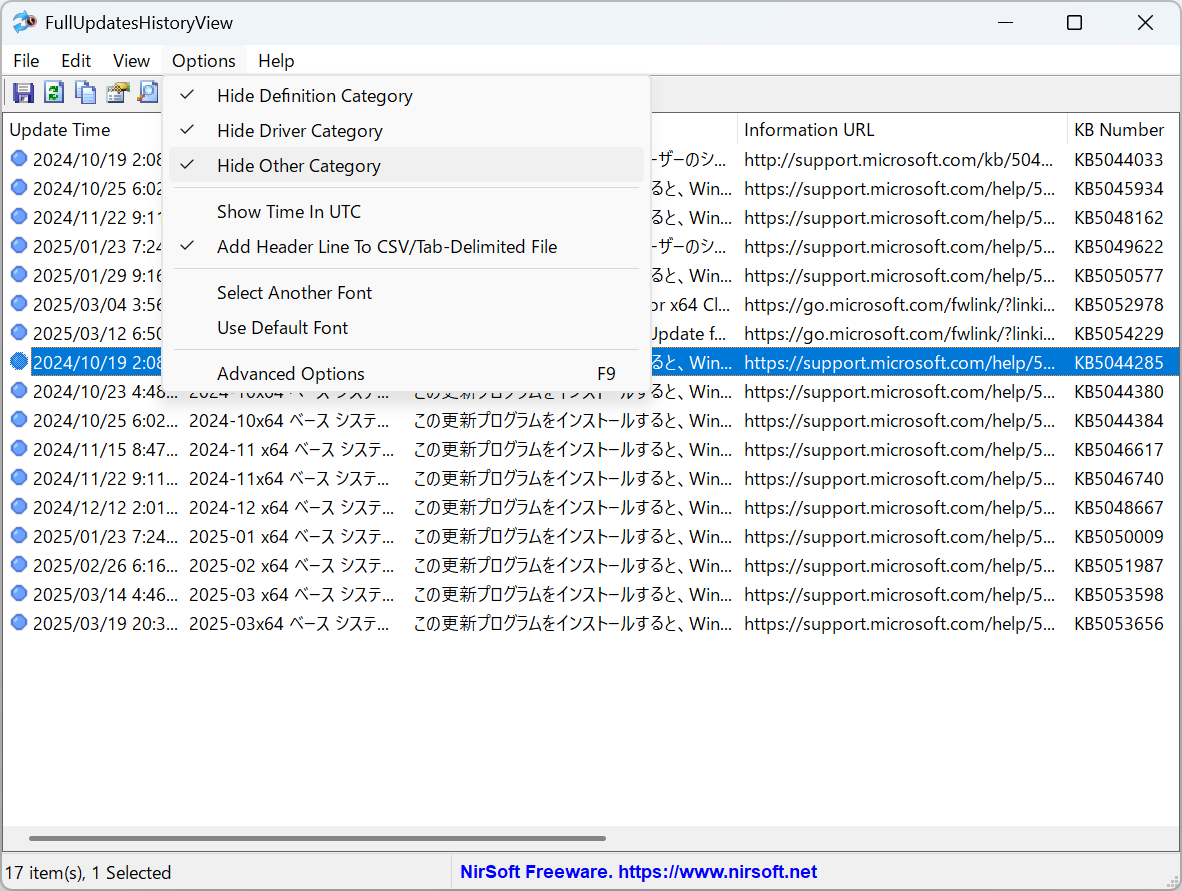Viewport: 1182px width, 891px height.
Task: Click the 2025-02 x64 title cell
Action: (x=291, y=566)
